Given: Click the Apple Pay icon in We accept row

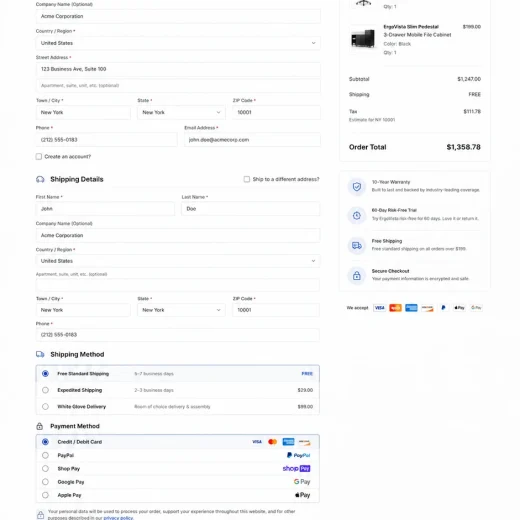Looking at the screenshot, I should click(459, 308).
